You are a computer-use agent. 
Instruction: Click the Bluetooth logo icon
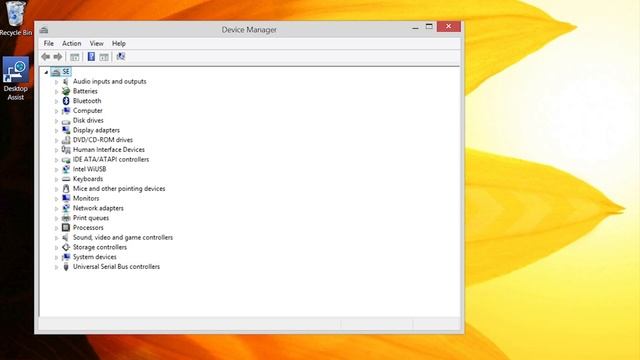pyautogui.click(x=66, y=101)
